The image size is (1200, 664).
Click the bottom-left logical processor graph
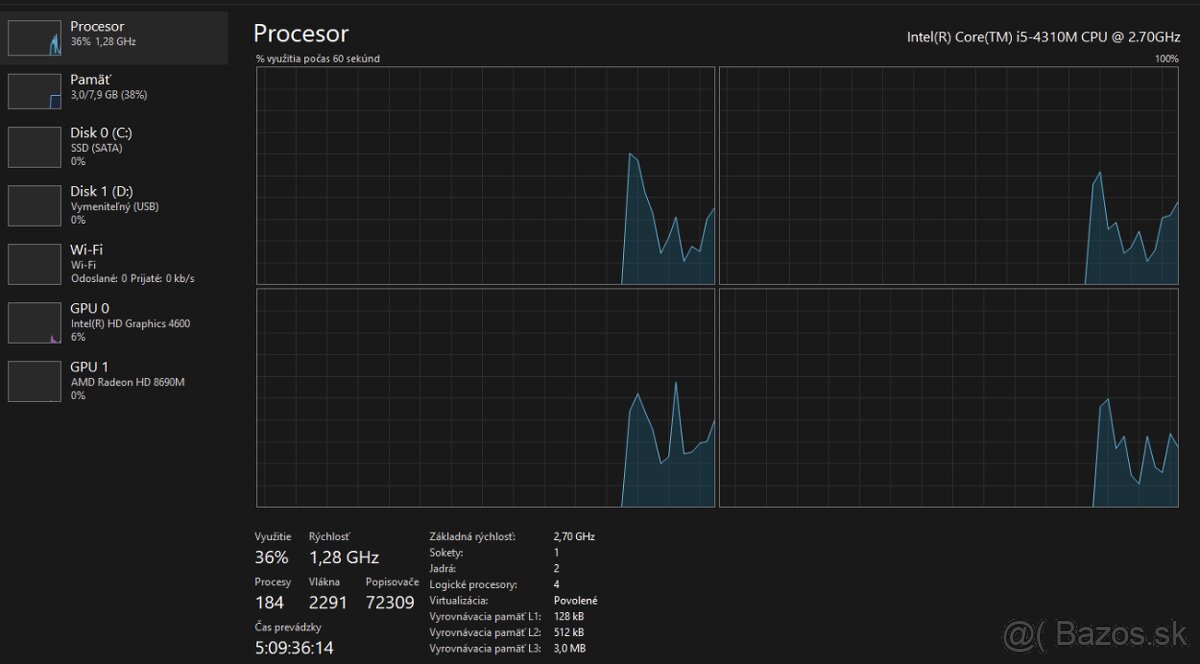[x=485, y=398]
